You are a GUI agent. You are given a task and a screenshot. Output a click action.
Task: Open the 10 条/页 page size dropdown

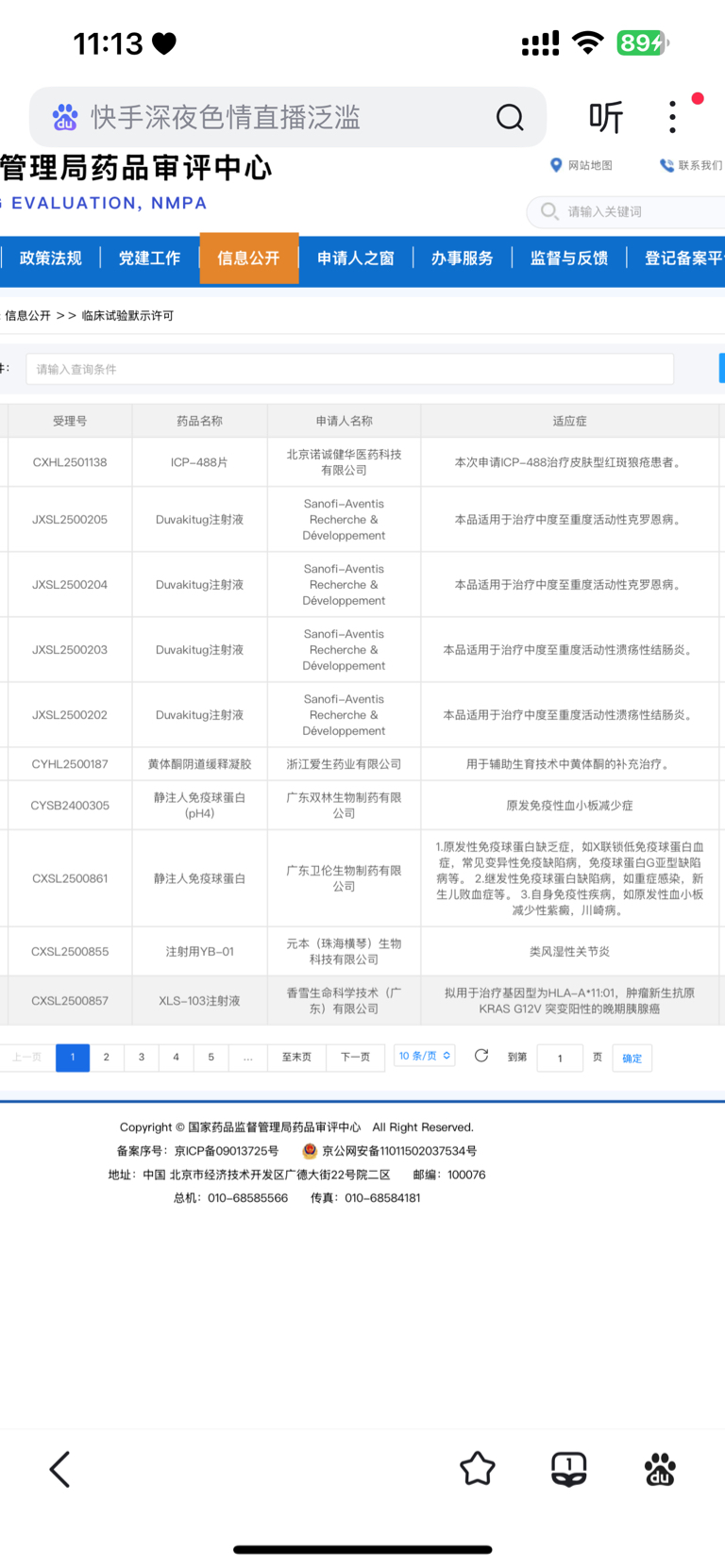pos(425,1056)
